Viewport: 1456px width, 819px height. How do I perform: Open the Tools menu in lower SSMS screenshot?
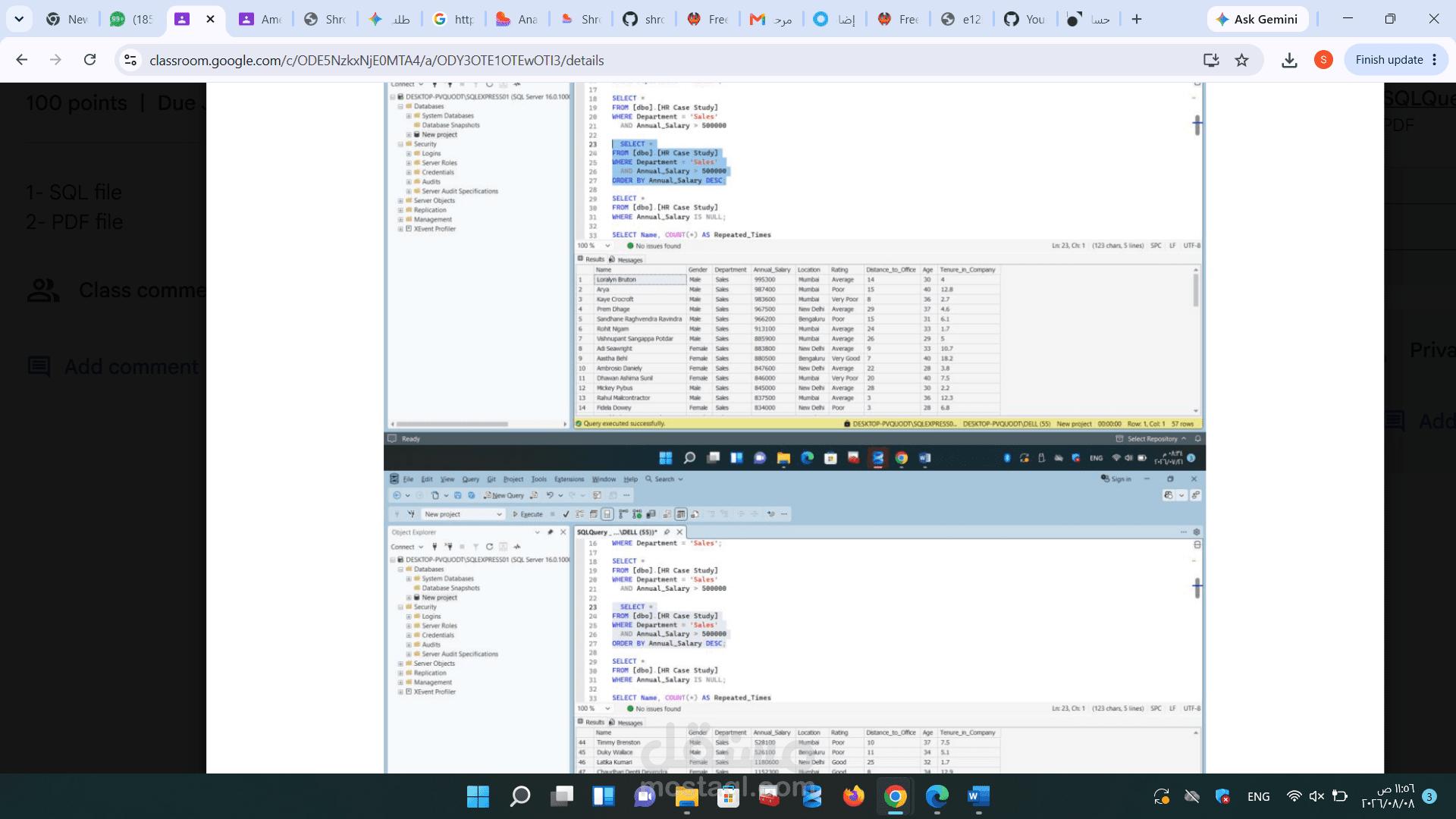coord(538,479)
